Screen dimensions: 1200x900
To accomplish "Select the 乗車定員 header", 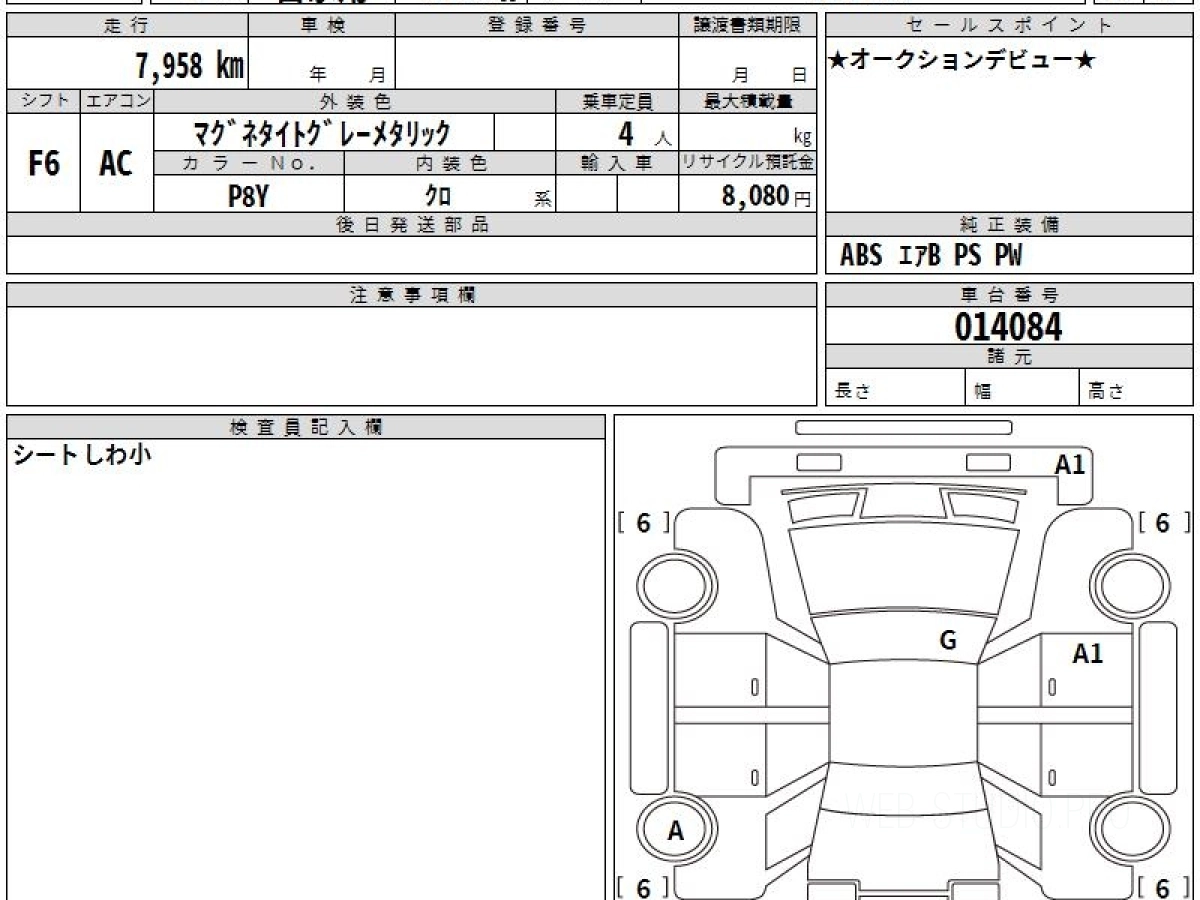I will tap(617, 101).
